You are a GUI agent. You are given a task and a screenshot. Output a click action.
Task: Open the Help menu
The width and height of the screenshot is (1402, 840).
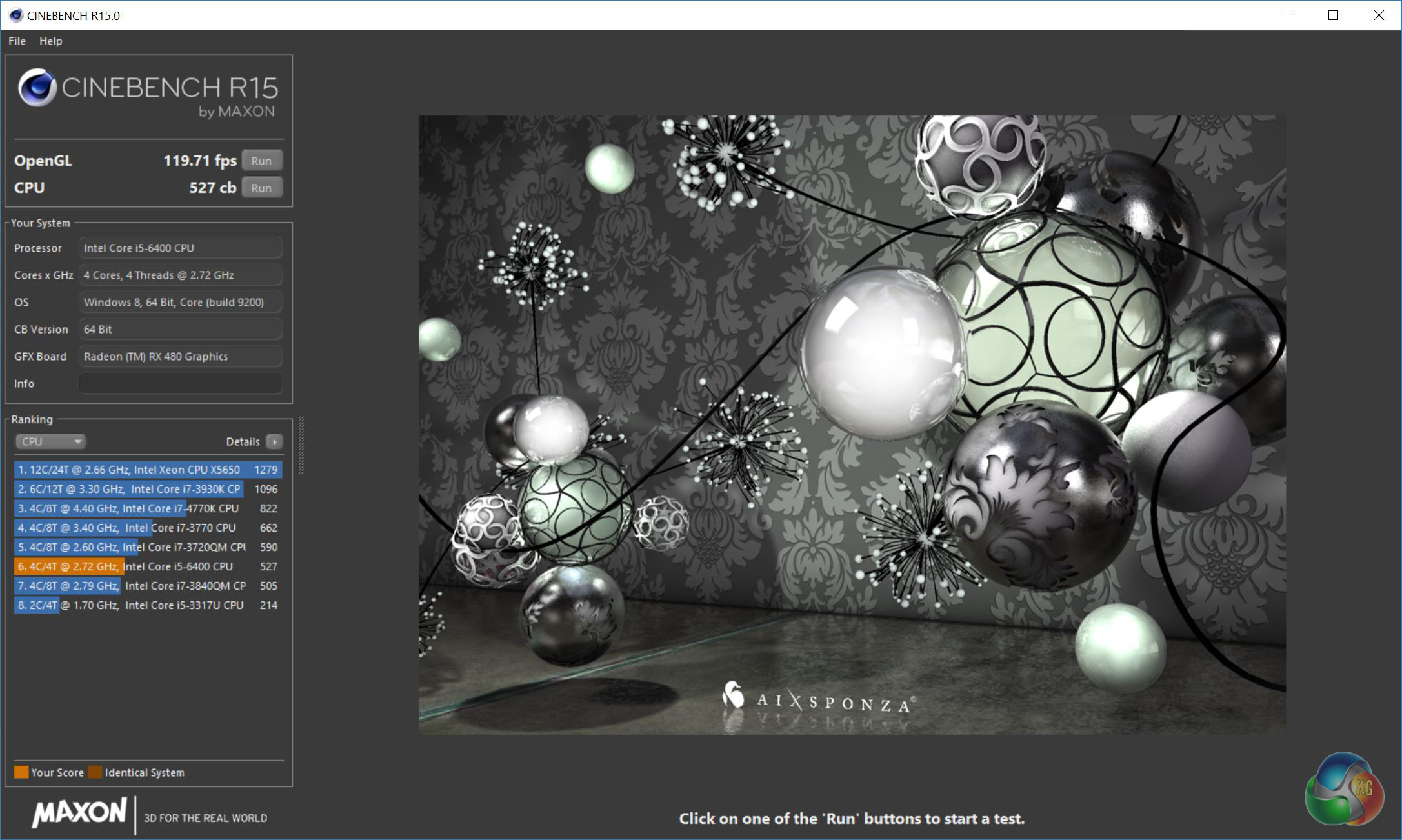[50, 41]
